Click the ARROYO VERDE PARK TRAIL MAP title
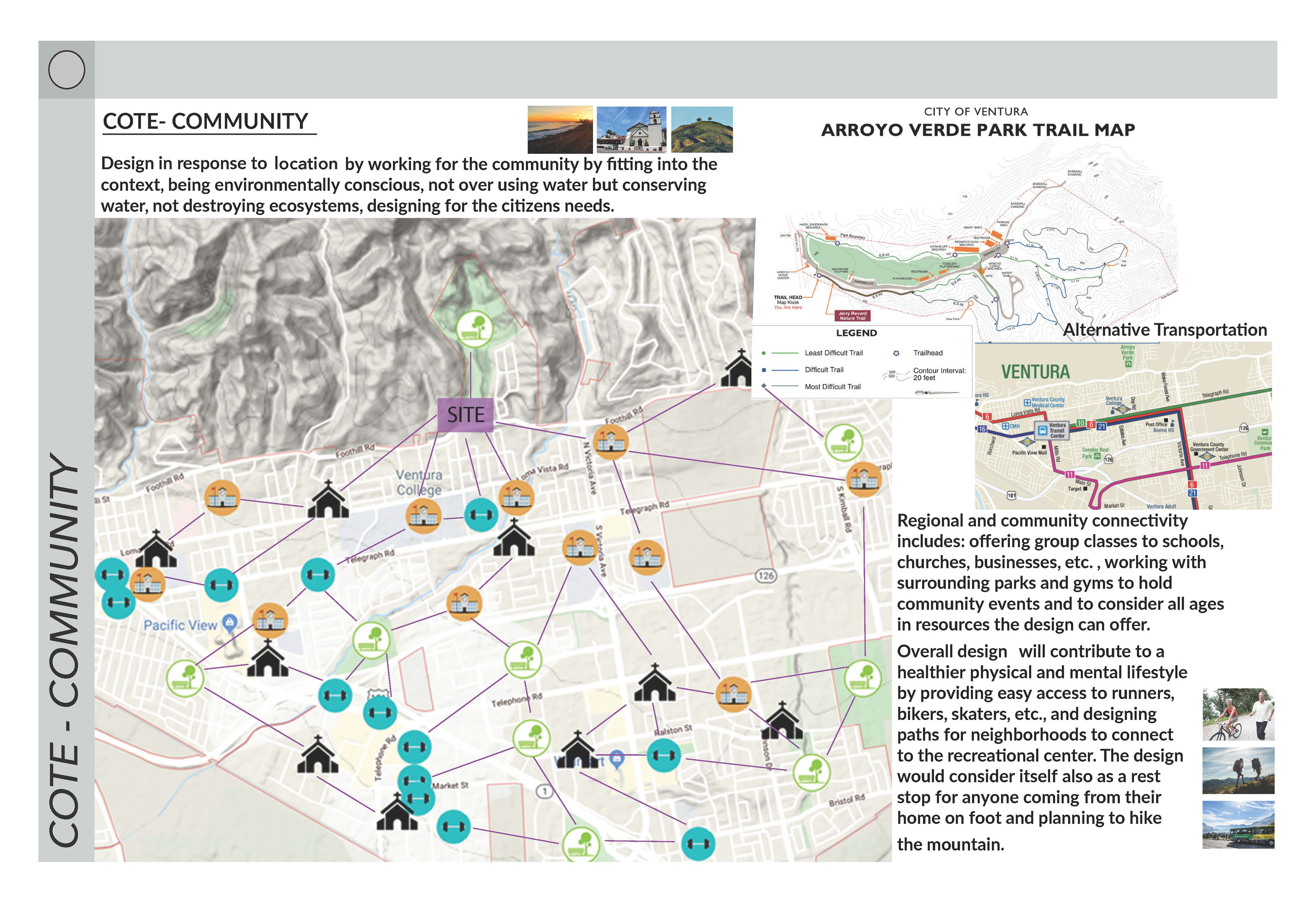Viewport: 1316px width, 903px height. pos(978,130)
